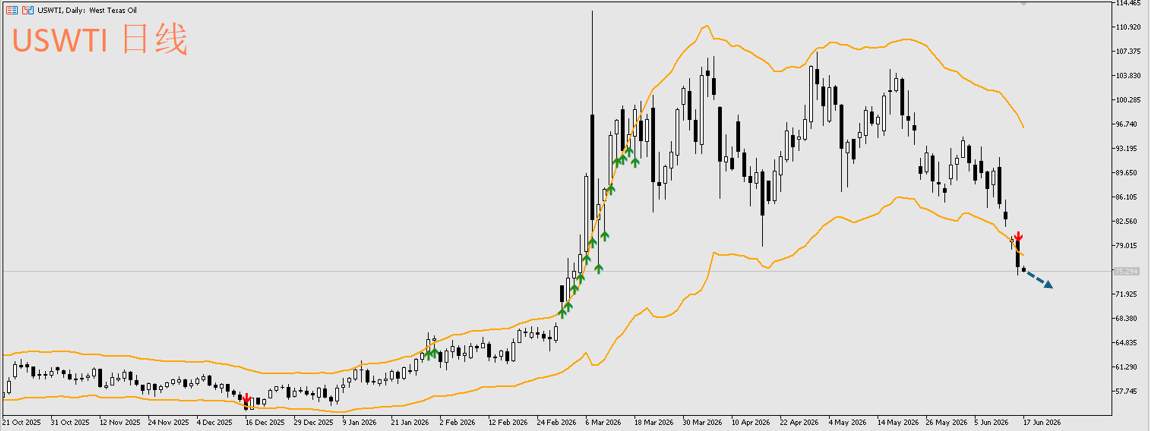
Task: Click the 68.380 price scale label
Action: (x=1126, y=318)
